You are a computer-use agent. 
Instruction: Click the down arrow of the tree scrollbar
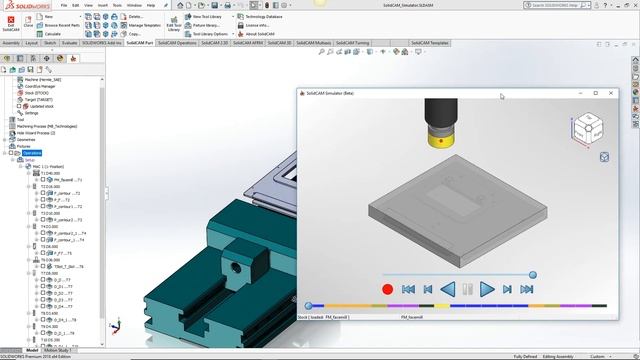pos(102,344)
